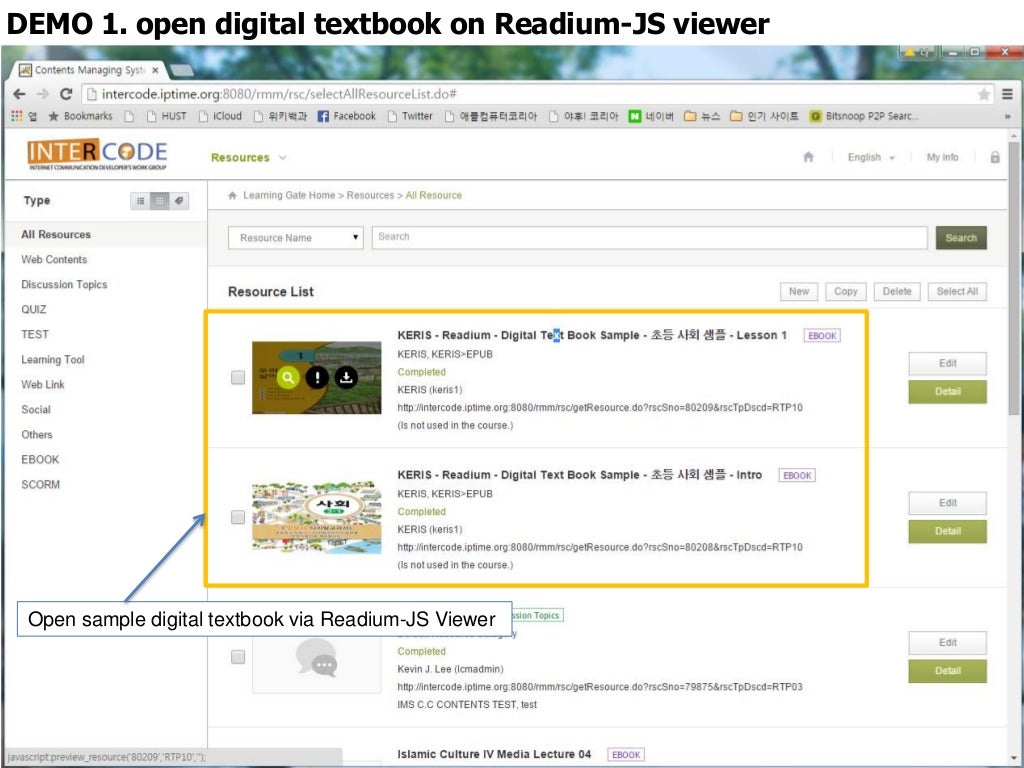Select EBOOK type in sidebar
The height and width of the screenshot is (768, 1024).
point(40,459)
